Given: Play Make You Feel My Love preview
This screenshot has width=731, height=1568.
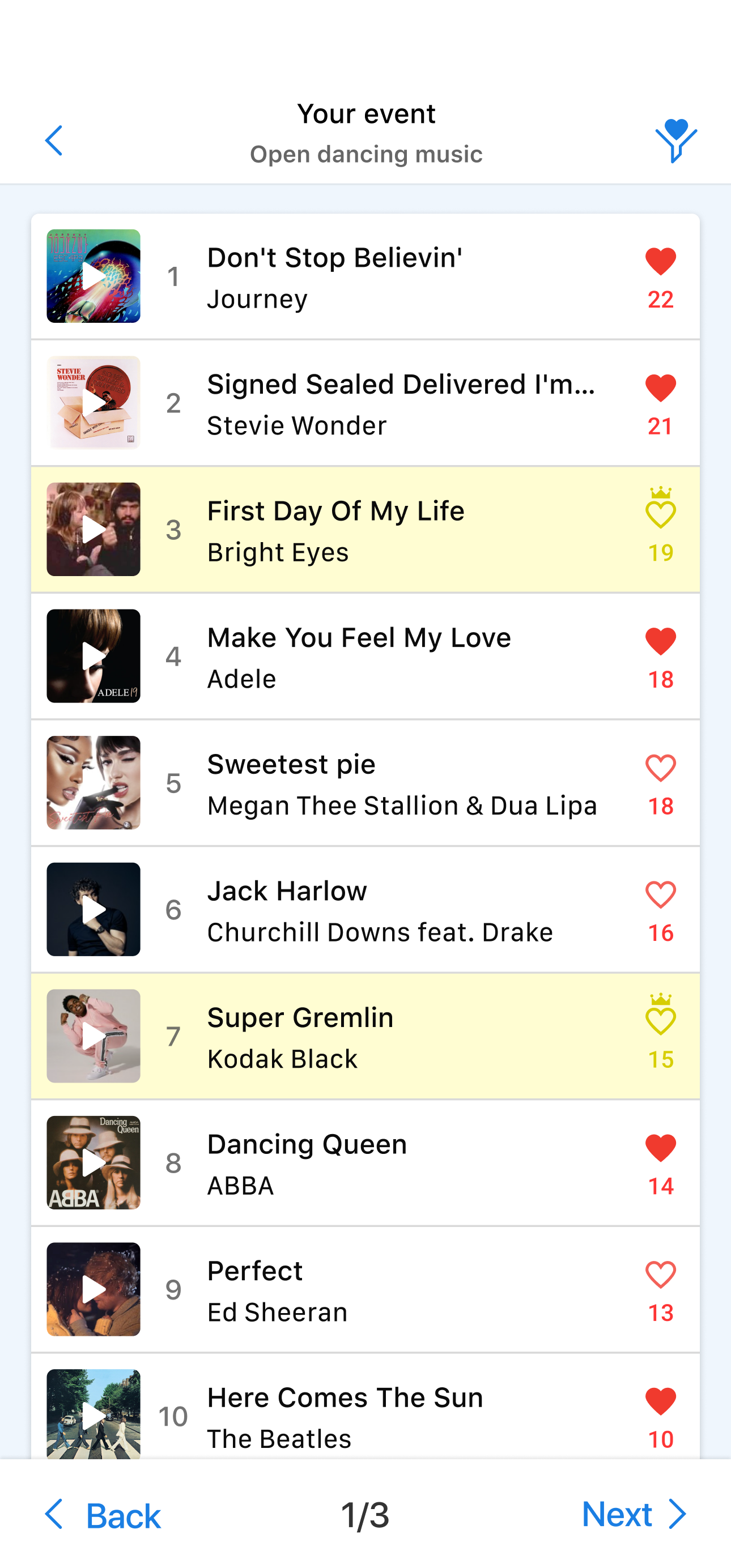Looking at the screenshot, I should tap(93, 656).
